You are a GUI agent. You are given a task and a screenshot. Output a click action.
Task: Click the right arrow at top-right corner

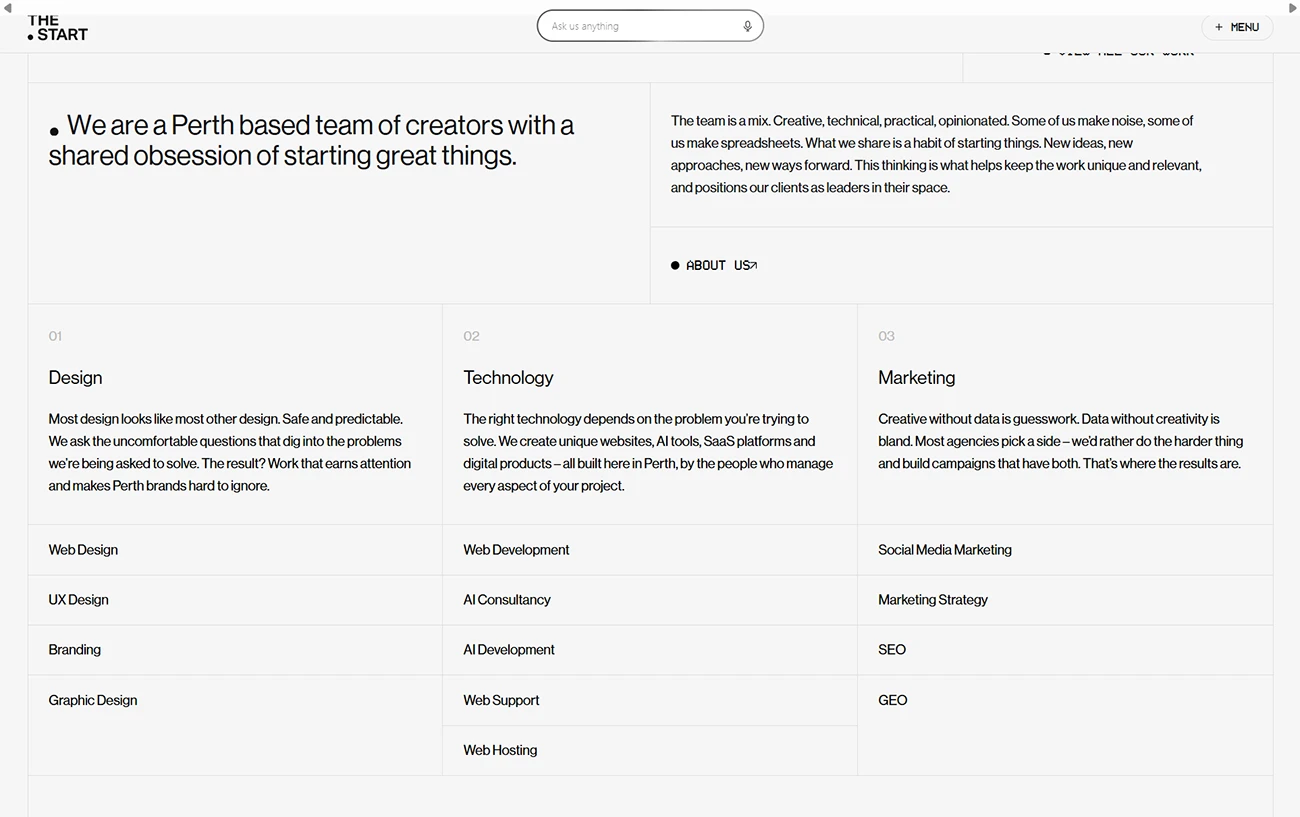point(1292,7)
